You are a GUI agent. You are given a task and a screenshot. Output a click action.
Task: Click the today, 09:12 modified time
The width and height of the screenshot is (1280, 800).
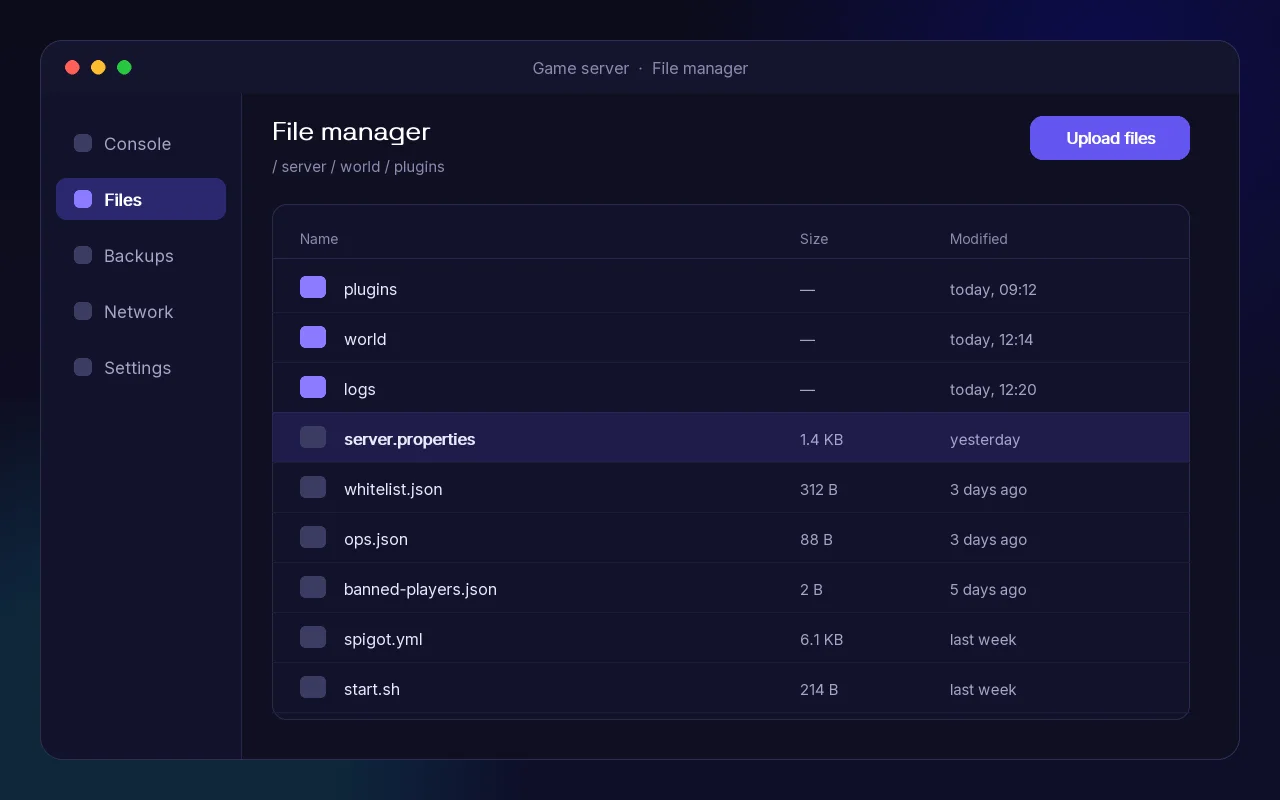pyautogui.click(x=993, y=289)
